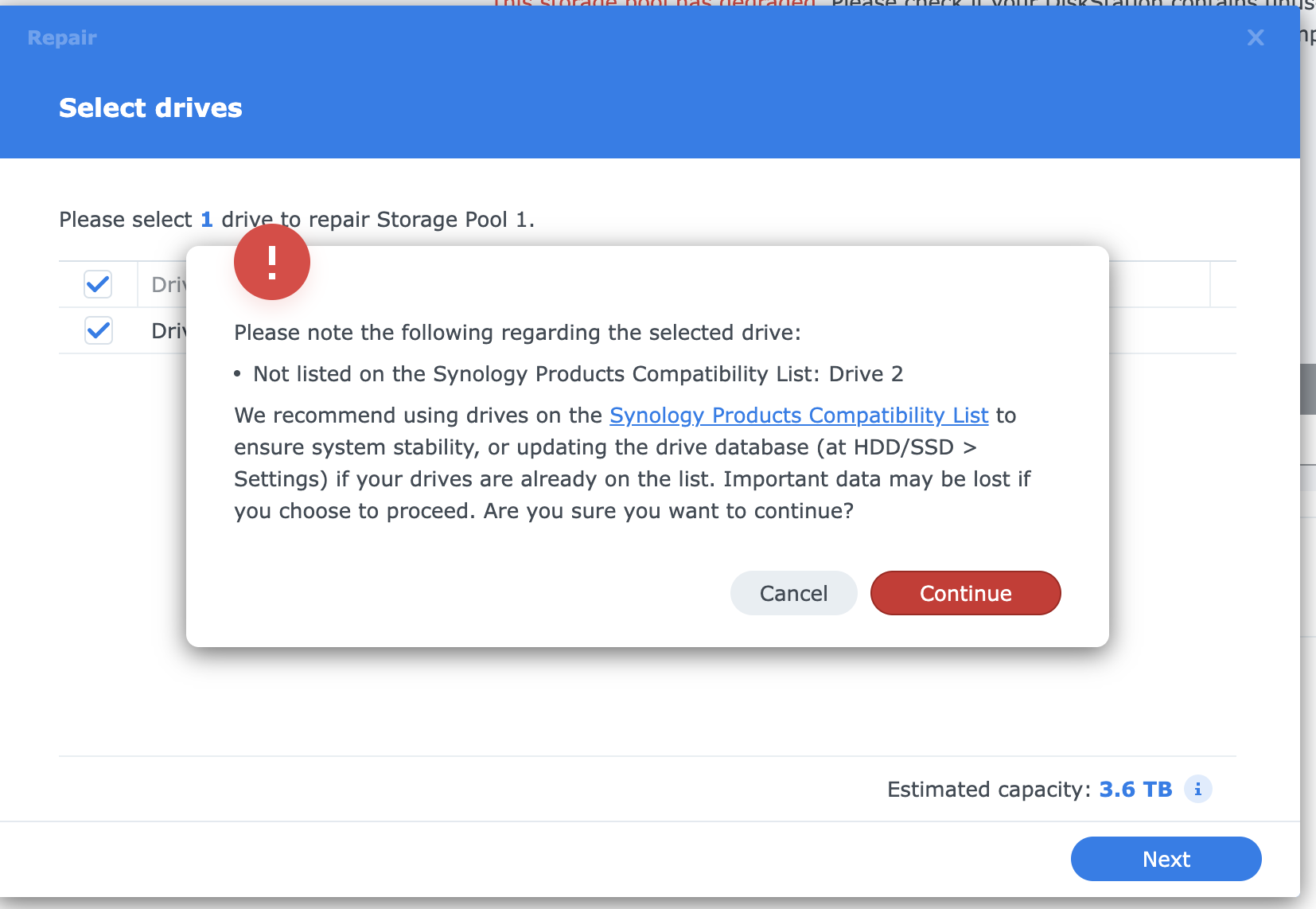Click the gray scrollbar on right edge
Image resolution: width=1316 pixels, height=909 pixels.
tap(1307, 389)
